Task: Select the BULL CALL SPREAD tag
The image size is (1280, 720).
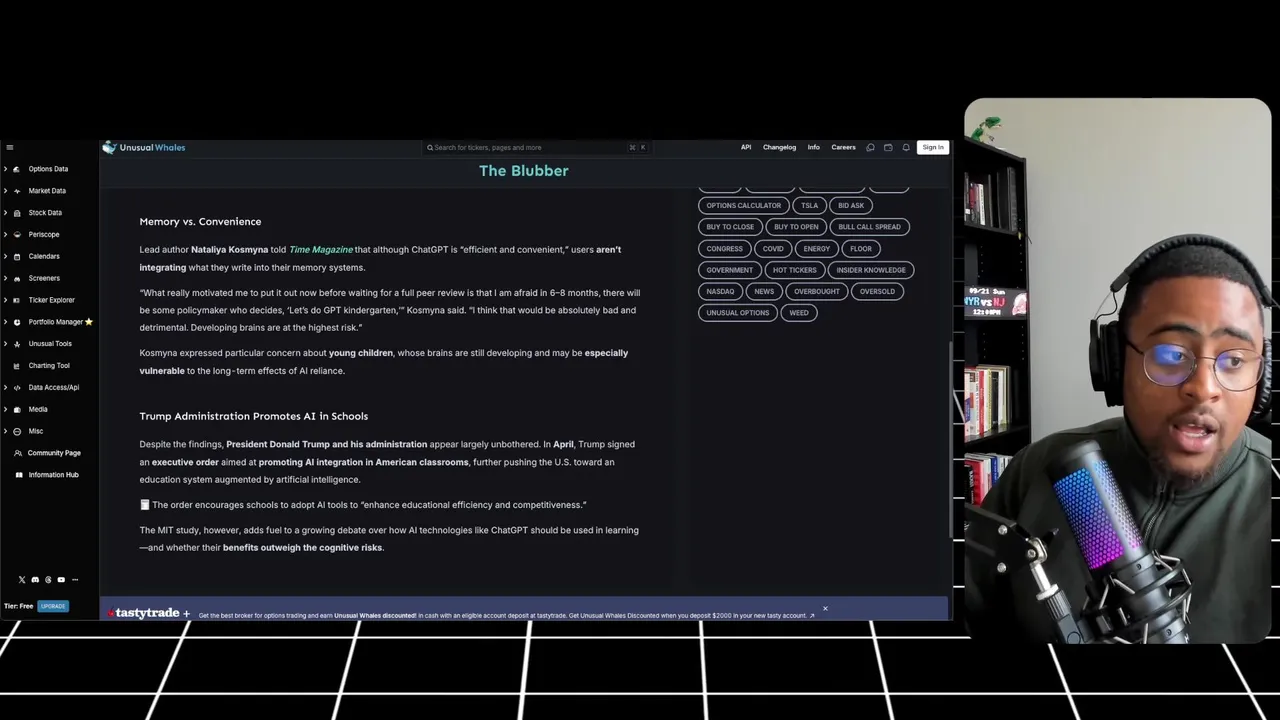Action: tap(870, 227)
